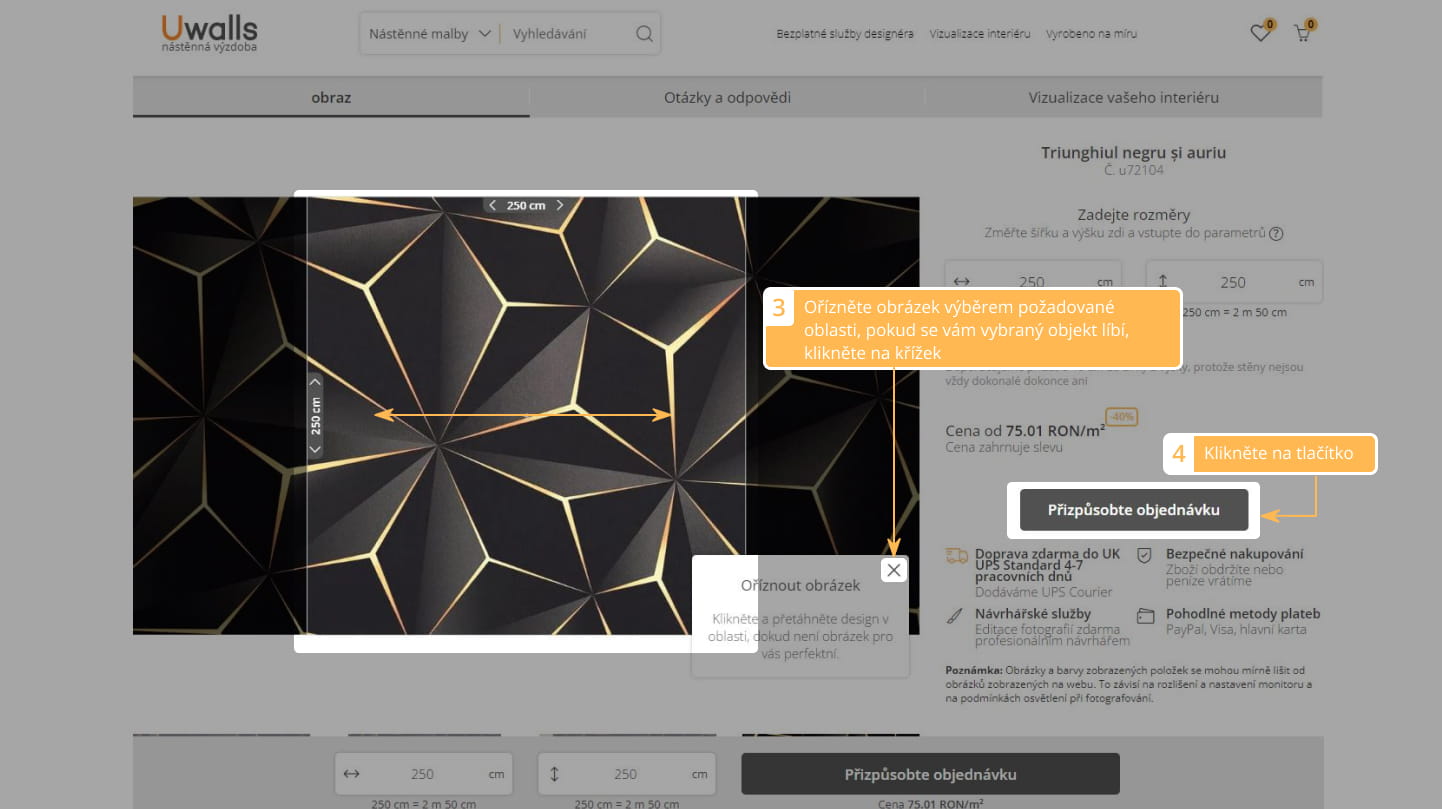This screenshot has width=1442, height=809.
Task: Select the obraz tab
Action: (x=331, y=98)
